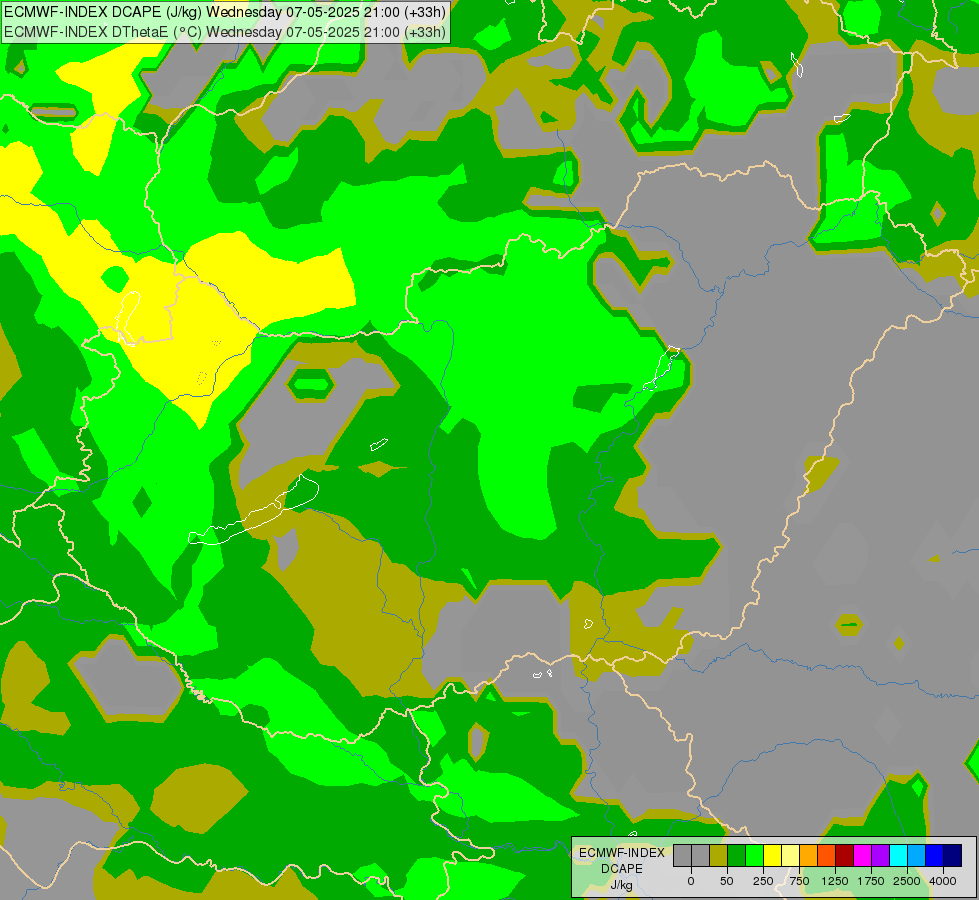Click the pale yellow legend swatch

click(x=790, y=856)
